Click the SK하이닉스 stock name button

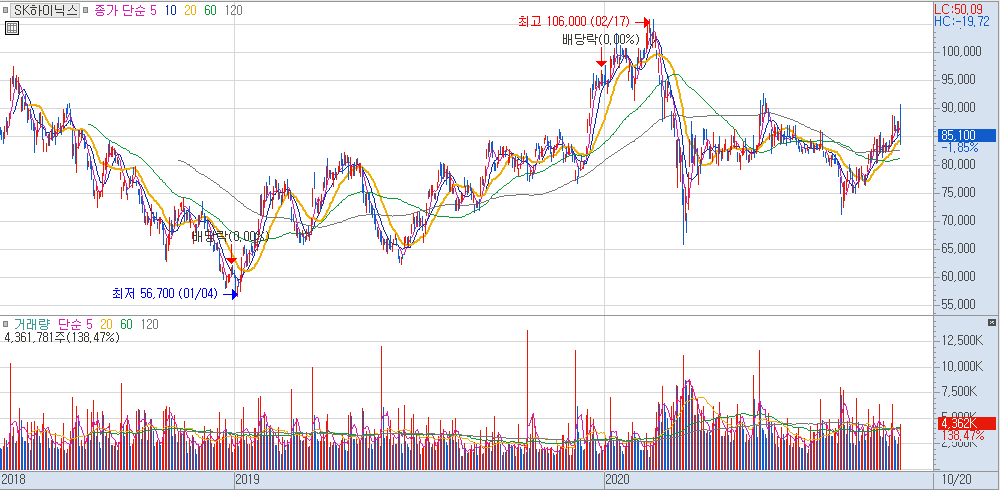point(46,10)
